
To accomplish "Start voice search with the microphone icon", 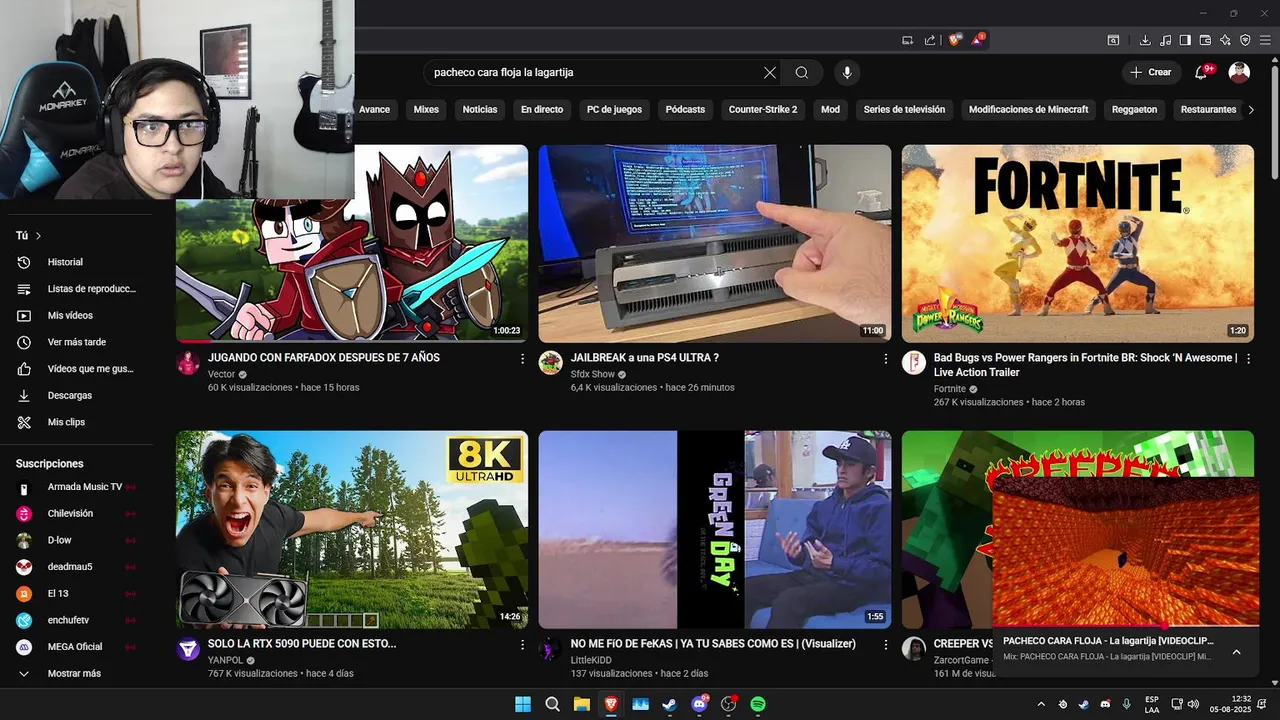I will click(x=847, y=72).
